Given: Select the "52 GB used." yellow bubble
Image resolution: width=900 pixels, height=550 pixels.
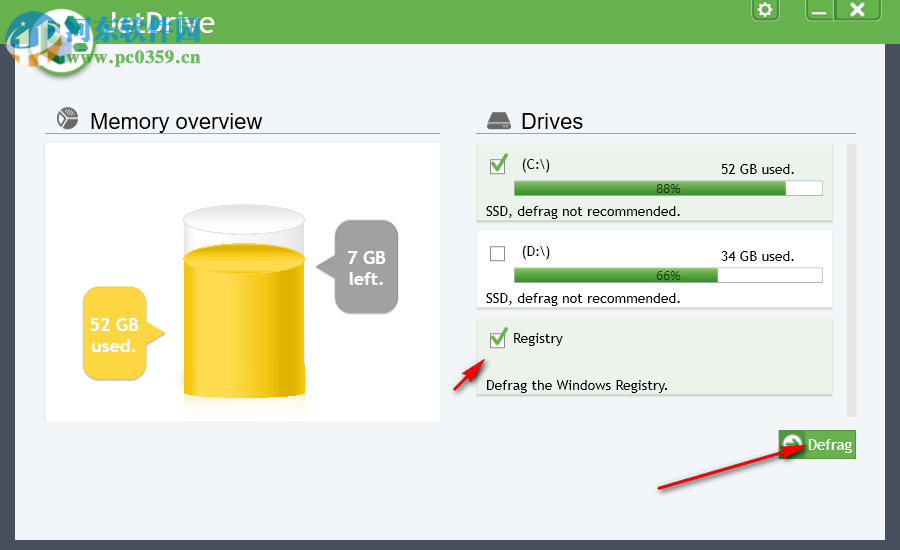Looking at the screenshot, I should [123, 334].
